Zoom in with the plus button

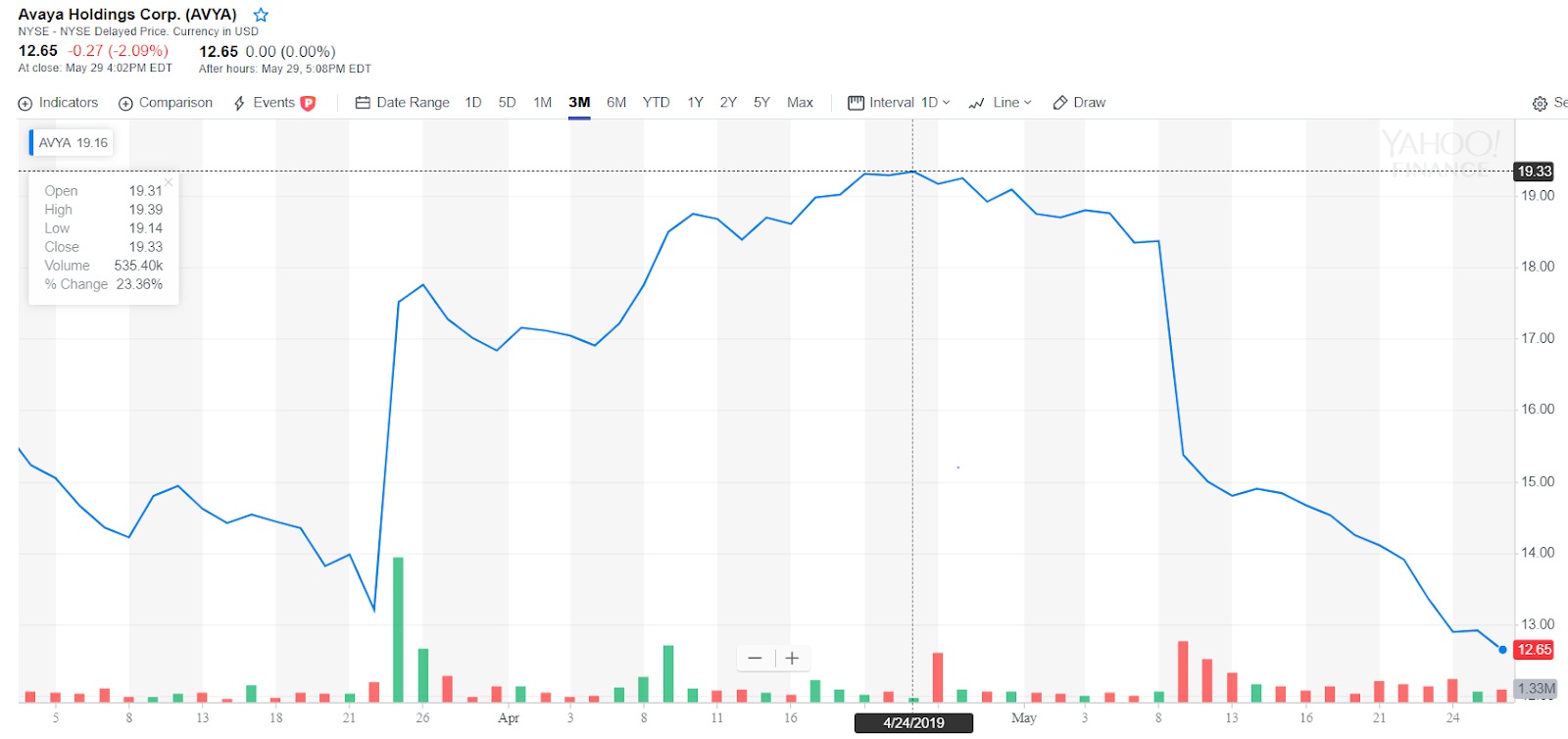pos(792,659)
